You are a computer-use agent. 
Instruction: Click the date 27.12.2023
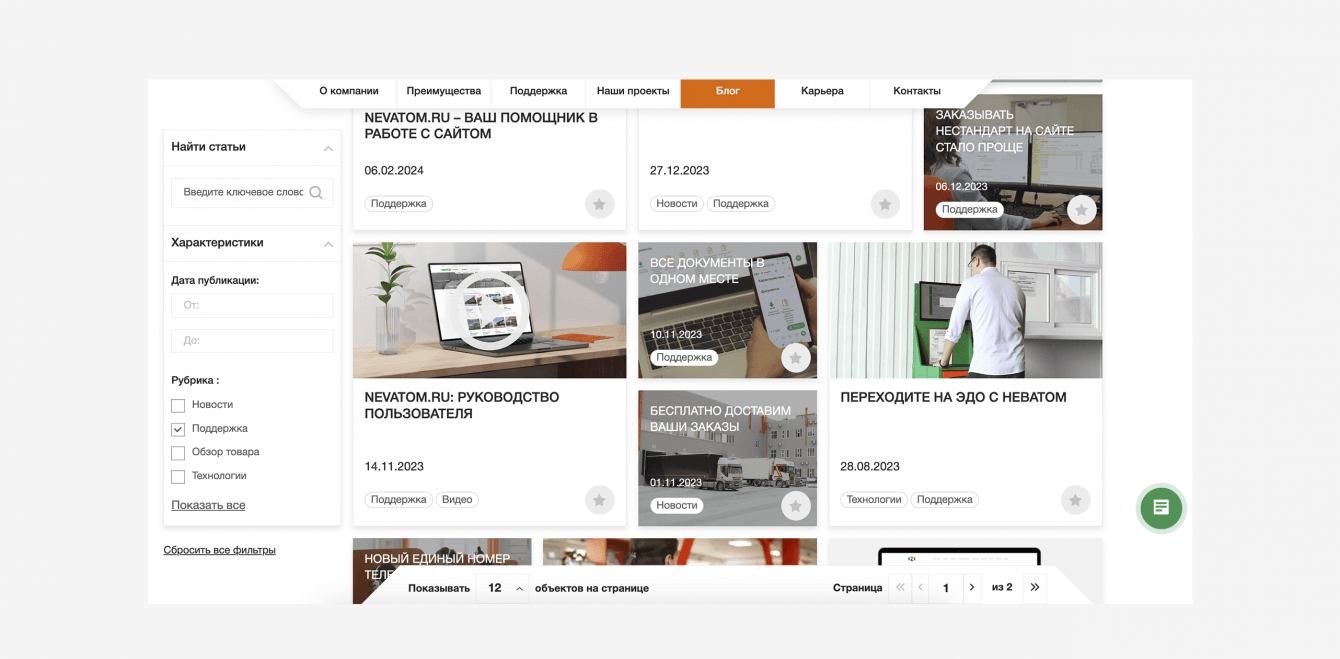(x=680, y=171)
